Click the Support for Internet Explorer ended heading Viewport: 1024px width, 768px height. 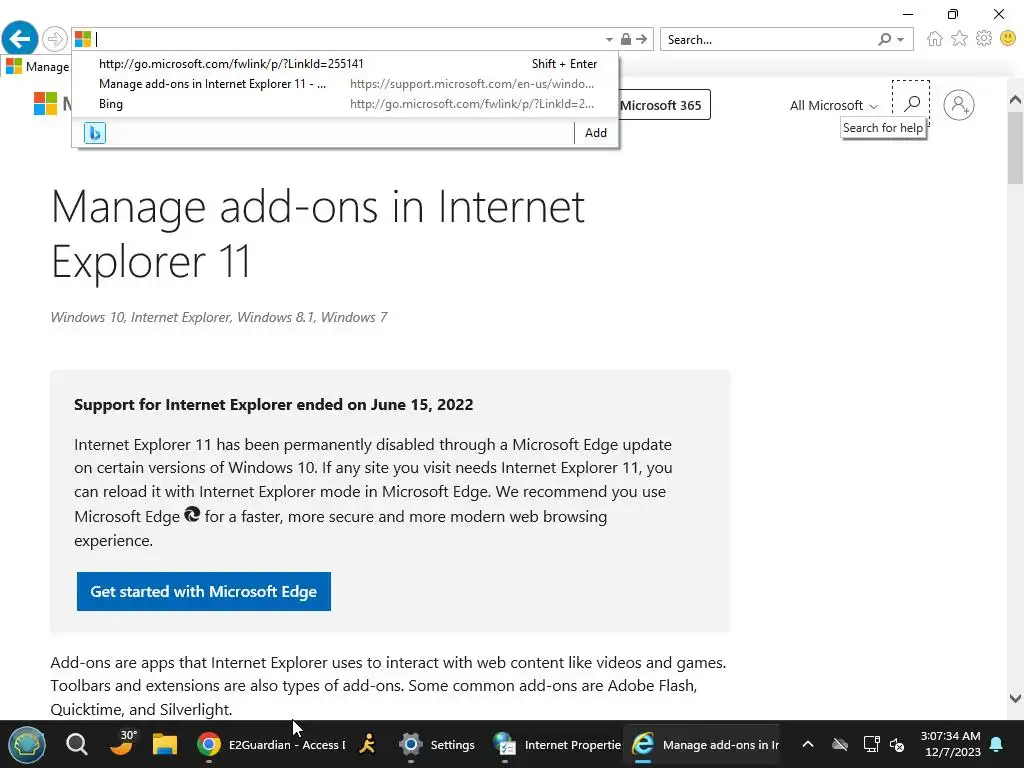click(x=274, y=405)
